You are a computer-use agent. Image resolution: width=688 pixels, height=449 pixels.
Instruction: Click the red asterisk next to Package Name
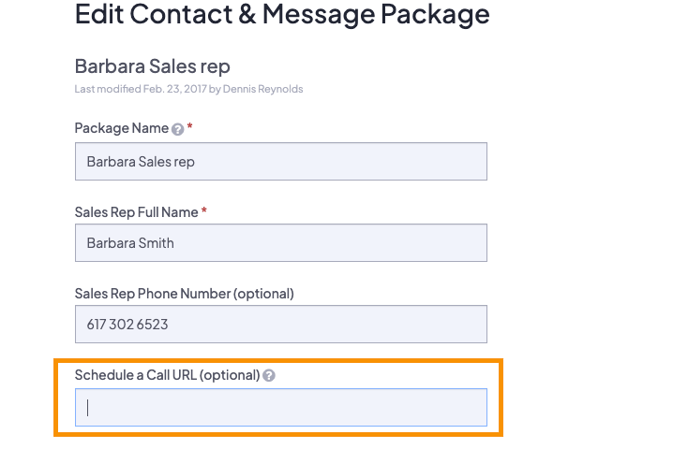[190, 128]
